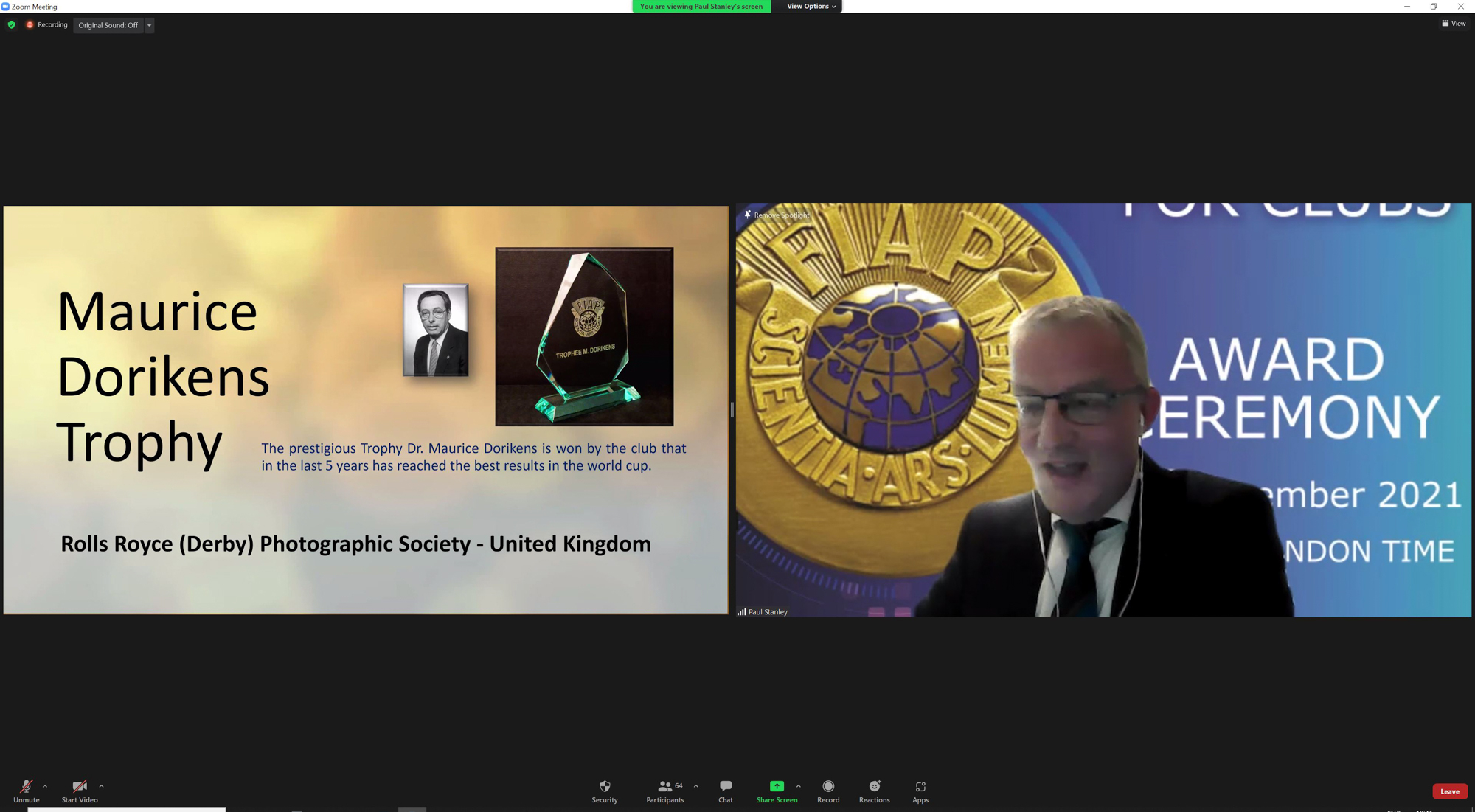Open the Original Sound dropdown arrow
1475x812 pixels.
(x=149, y=25)
